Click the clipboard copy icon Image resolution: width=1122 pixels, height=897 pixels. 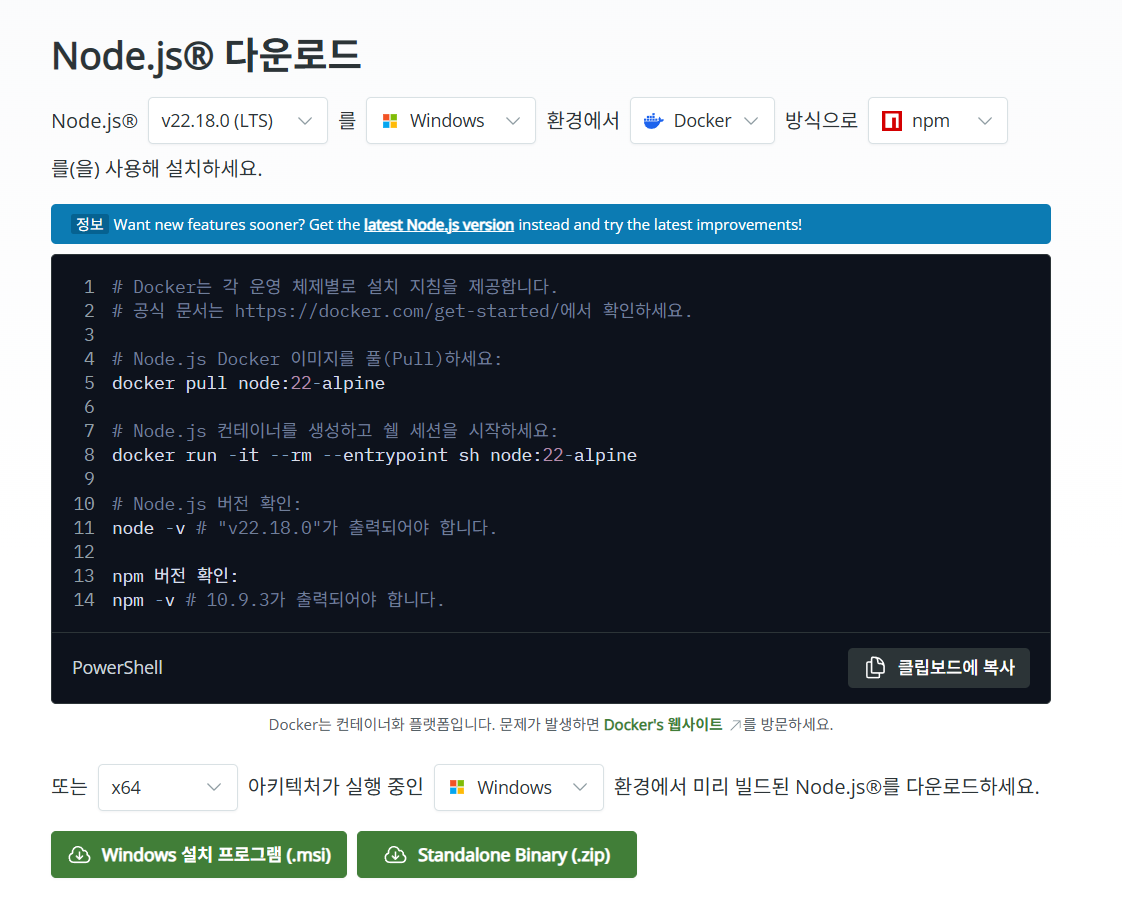[874, 667]
